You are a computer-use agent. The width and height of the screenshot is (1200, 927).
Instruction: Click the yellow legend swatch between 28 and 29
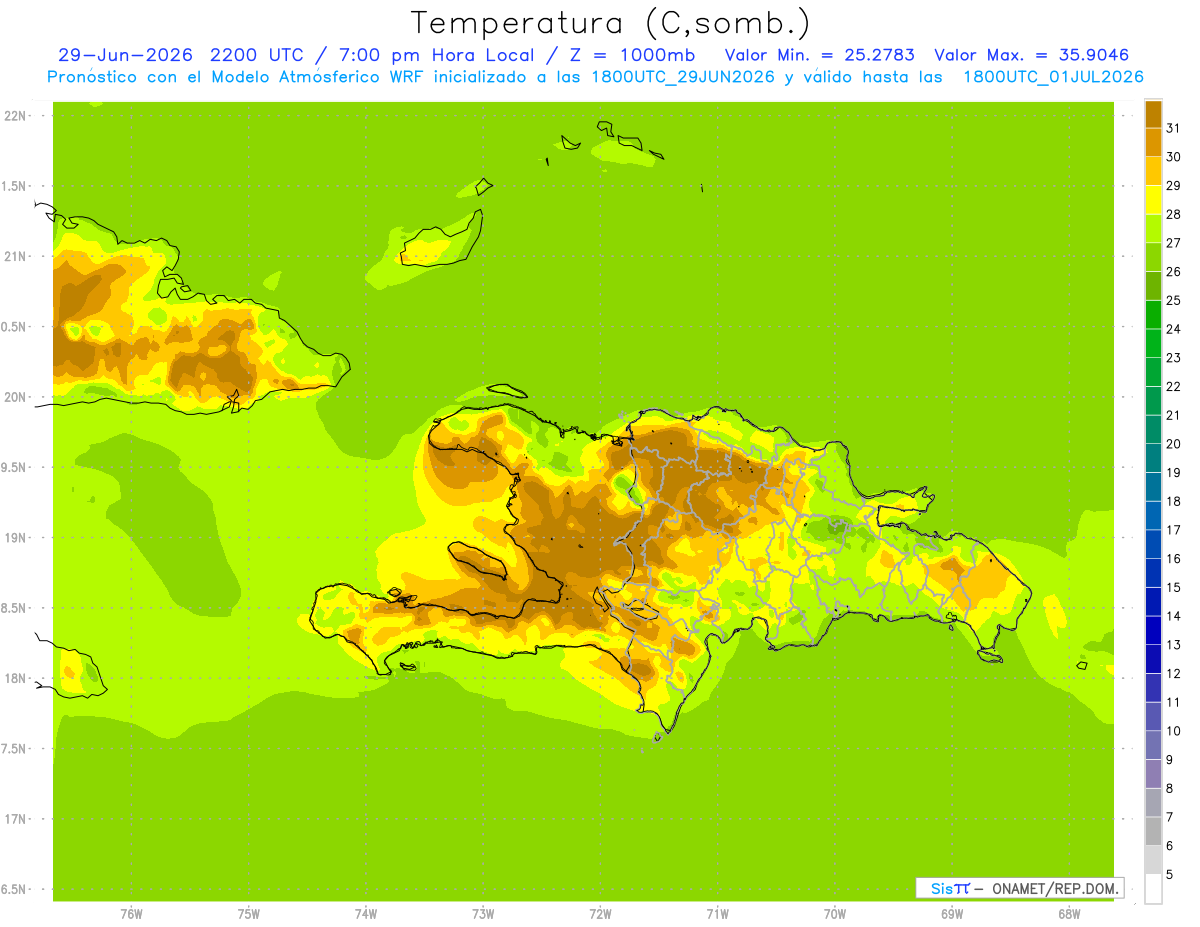tap(1153, 200)
